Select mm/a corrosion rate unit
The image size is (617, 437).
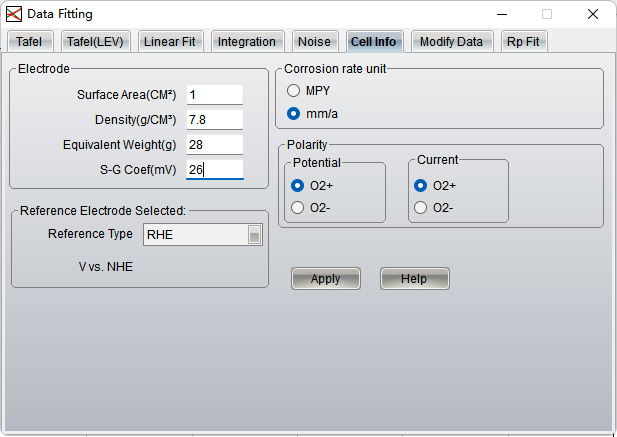pos(294,113)
